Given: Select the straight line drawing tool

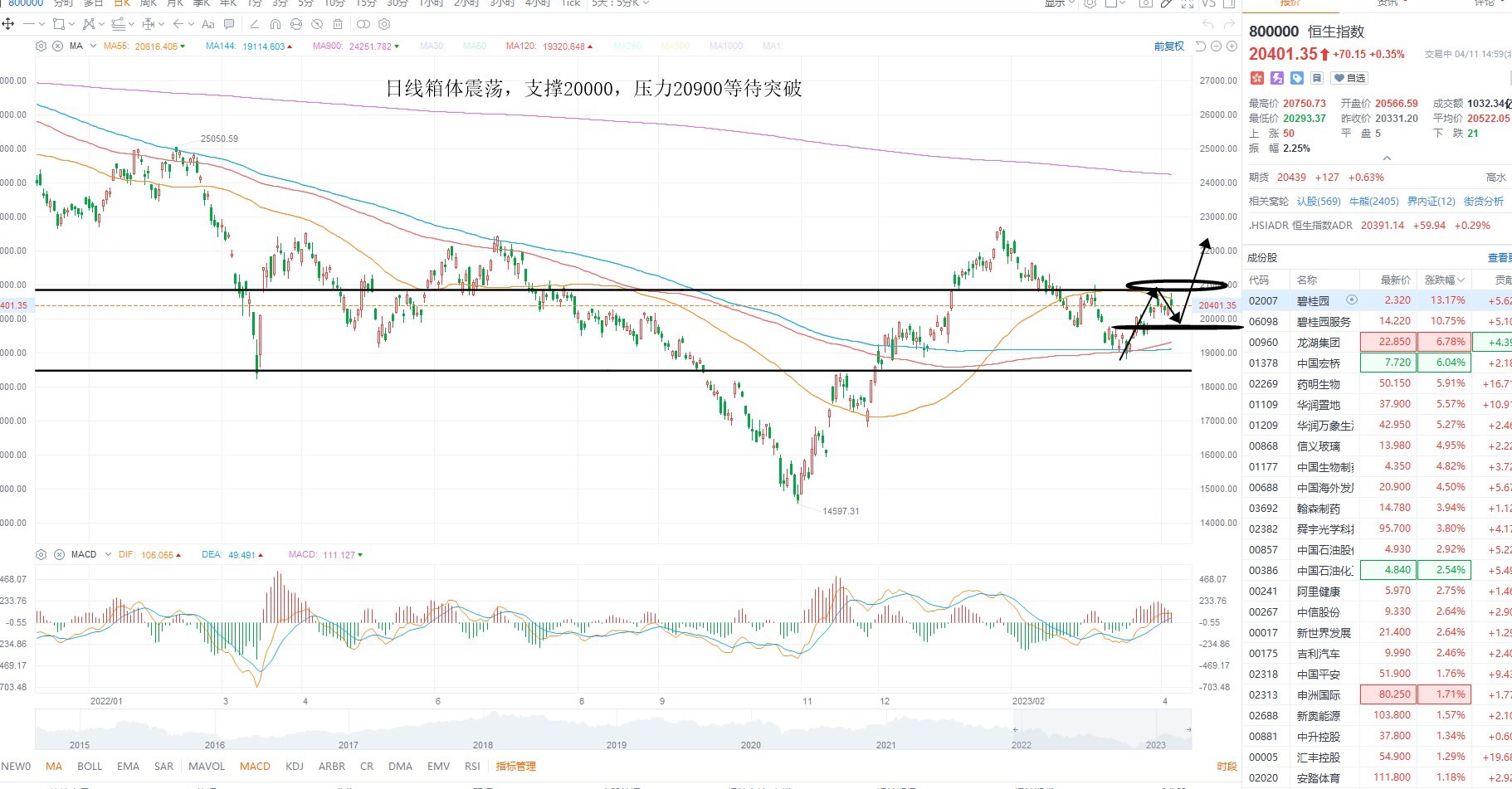Looking at the screenshot, I should pos(29,24).
